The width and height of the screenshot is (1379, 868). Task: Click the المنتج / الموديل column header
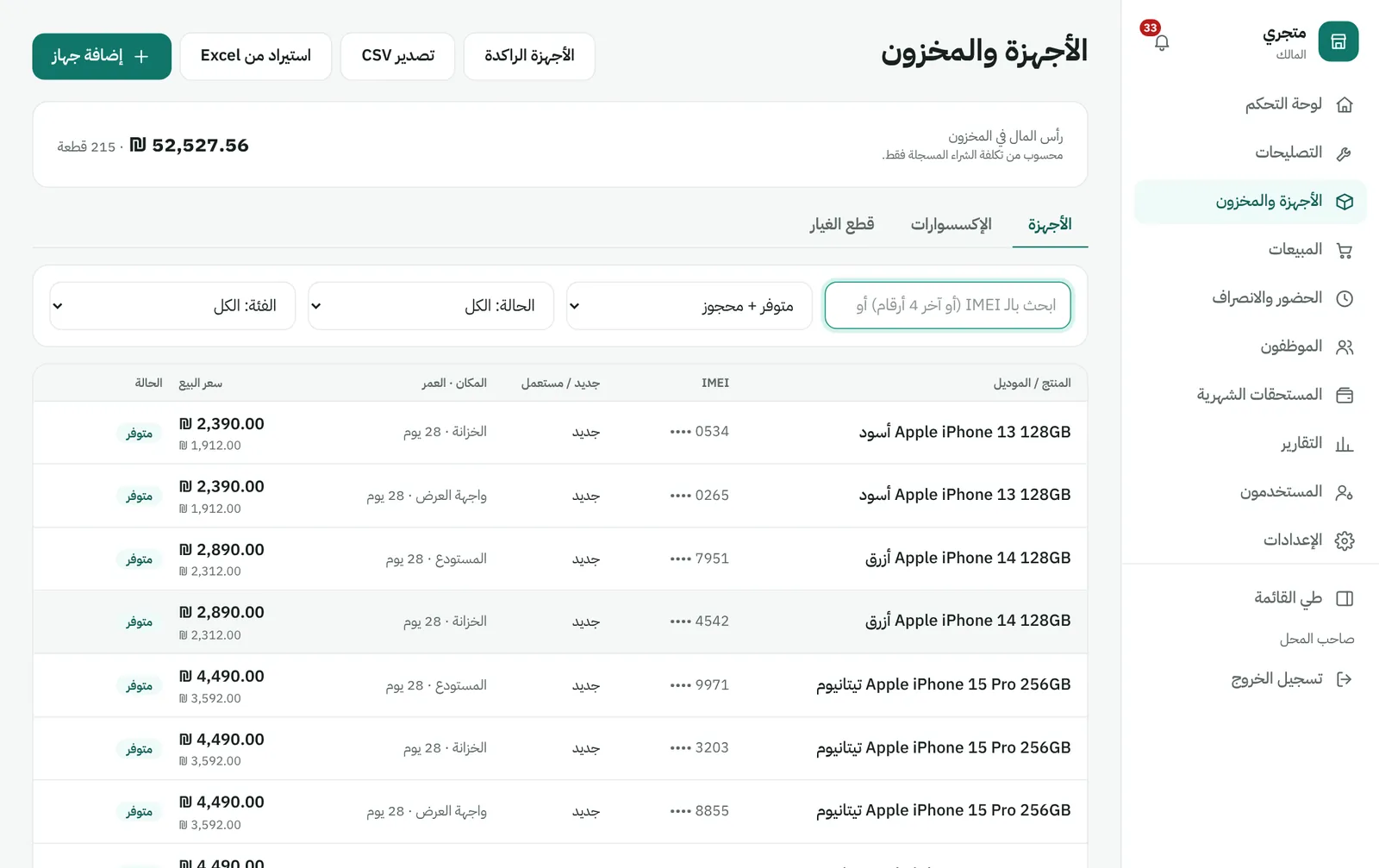click(1032, 383)
